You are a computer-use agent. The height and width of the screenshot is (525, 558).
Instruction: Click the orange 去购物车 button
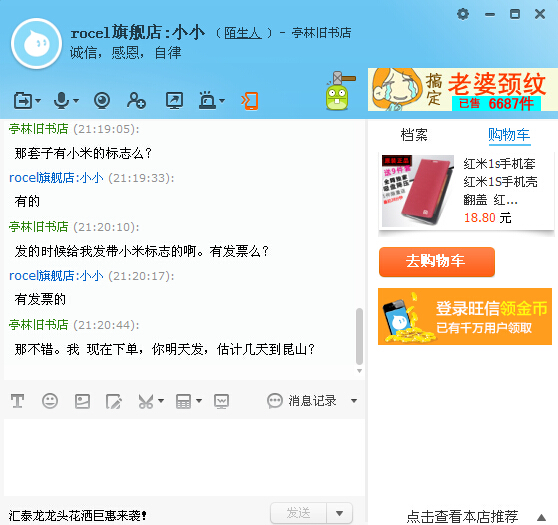tap(437, 262)
